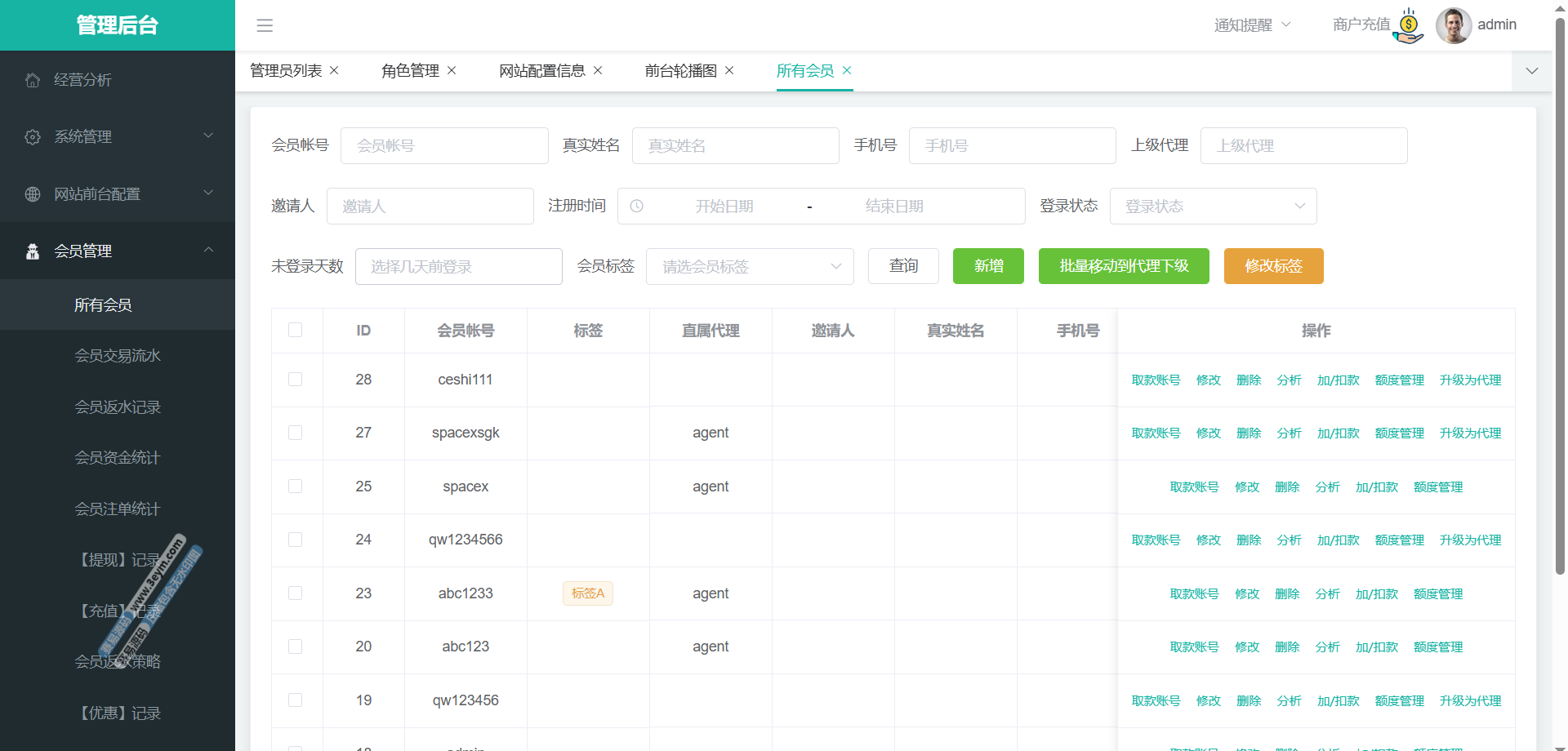Screen dimensions: 1568x751
Task: Switch to the 角色管理 tab
Action: (x=410, y=71)
